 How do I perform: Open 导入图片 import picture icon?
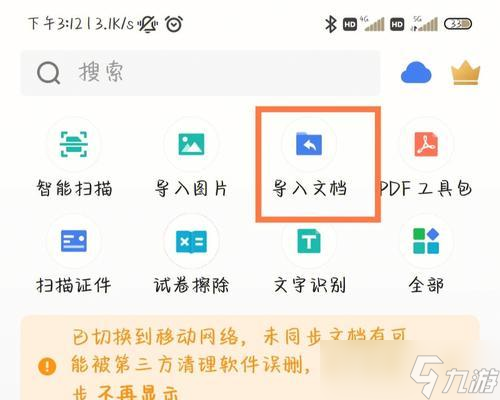(x=191, y=144)
